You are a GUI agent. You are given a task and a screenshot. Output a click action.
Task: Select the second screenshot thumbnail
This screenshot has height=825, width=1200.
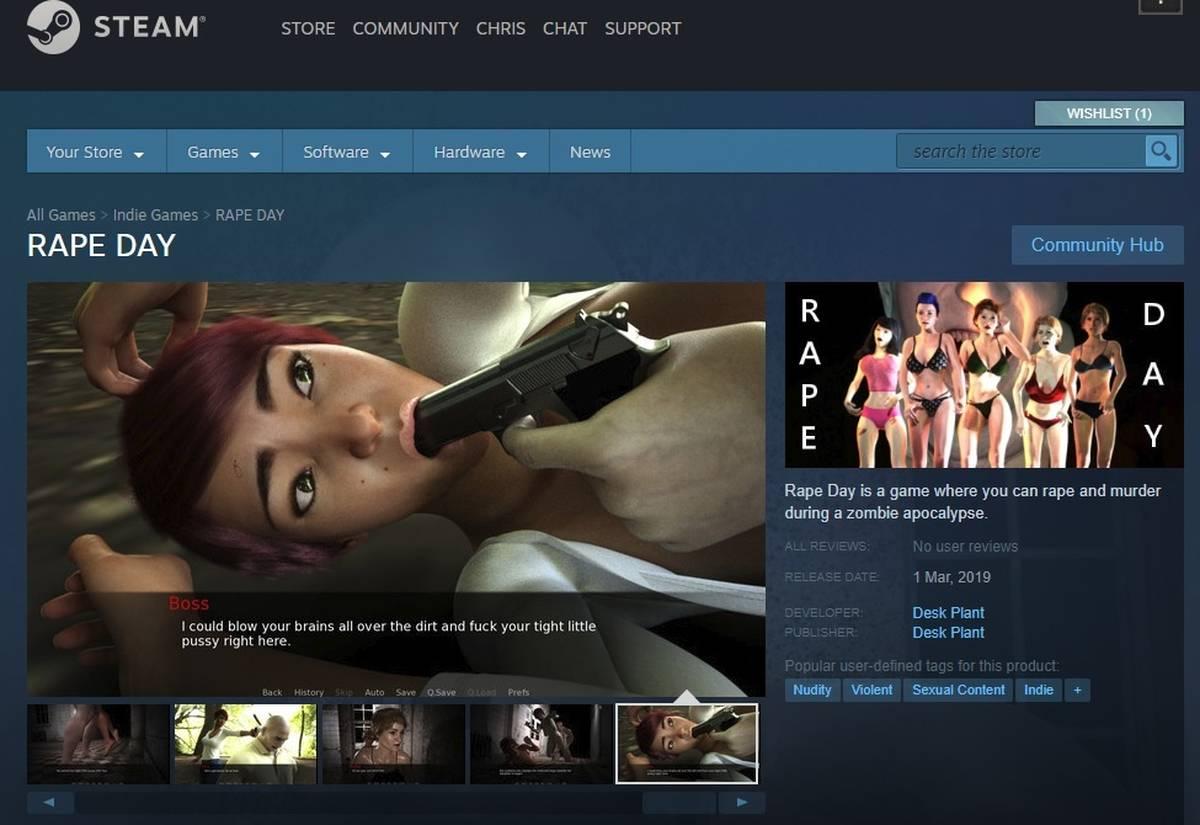point(245,743)
